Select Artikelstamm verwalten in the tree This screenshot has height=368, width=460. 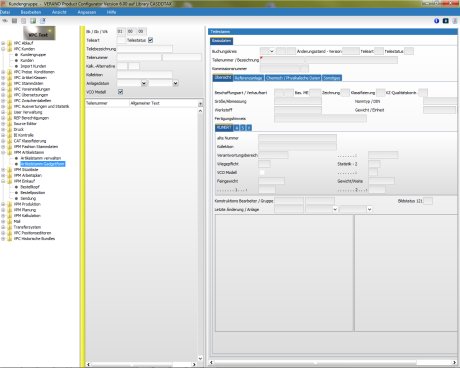tap(41, 158)
